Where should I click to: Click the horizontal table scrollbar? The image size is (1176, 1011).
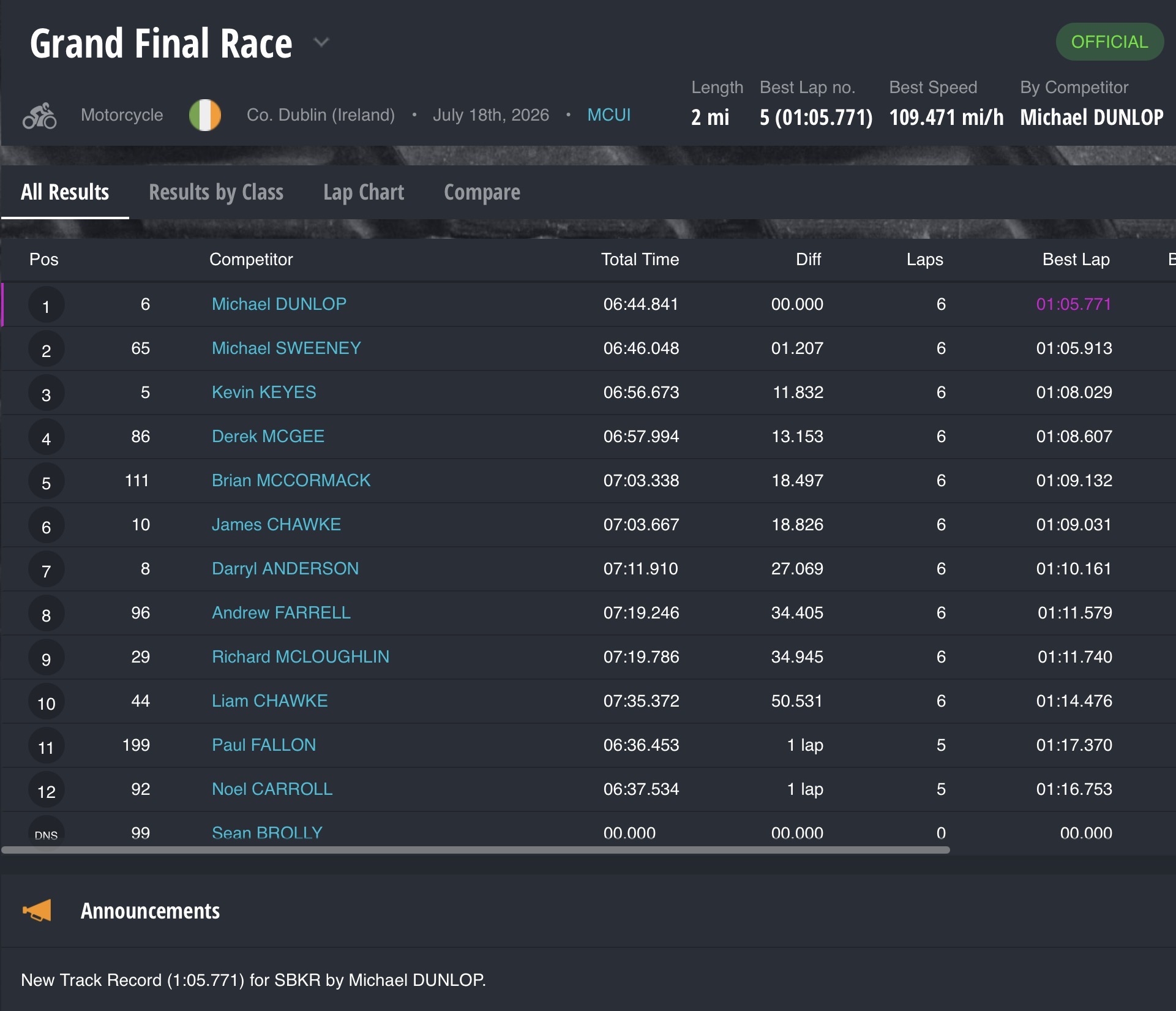pos(476,850)
